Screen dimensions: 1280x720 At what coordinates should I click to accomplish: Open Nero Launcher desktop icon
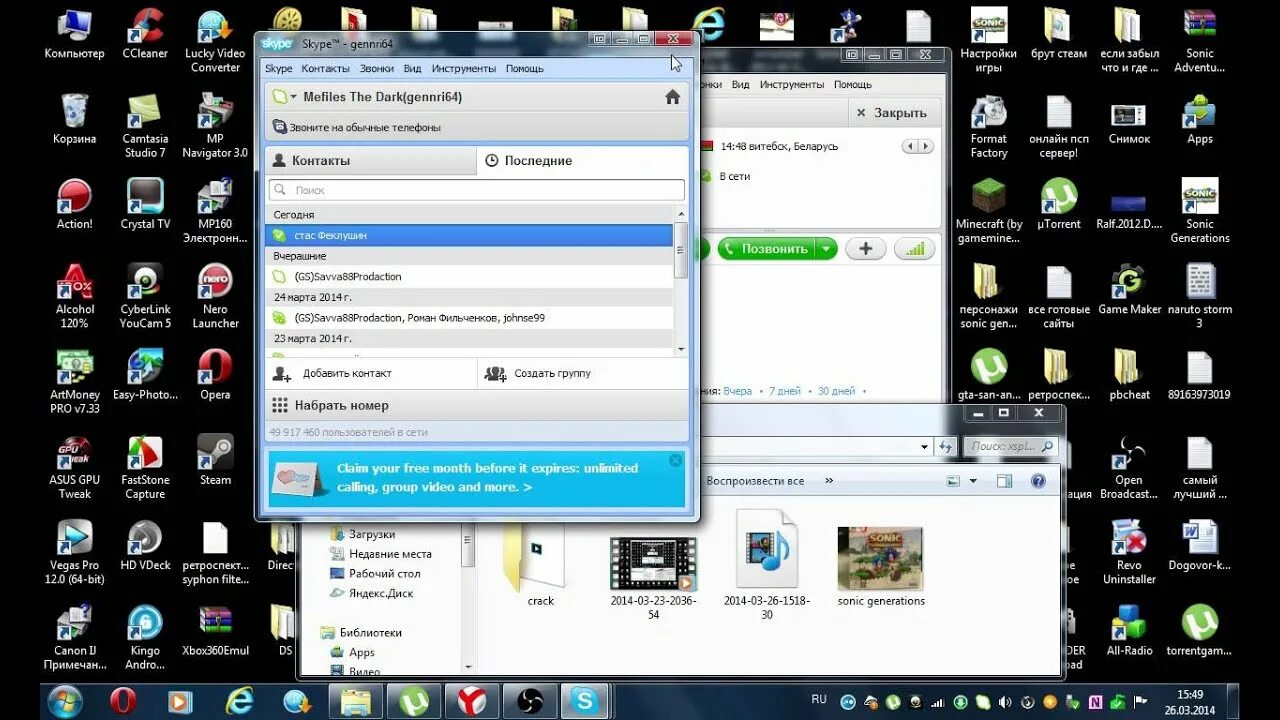click(215, 296)
